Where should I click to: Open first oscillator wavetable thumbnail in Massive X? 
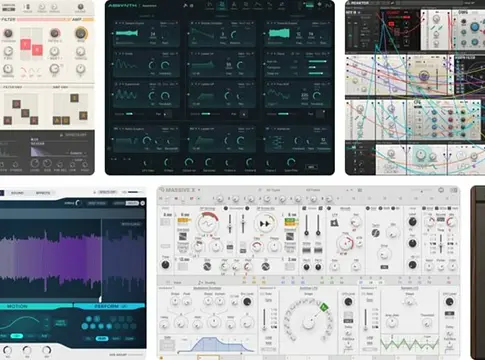183,236
